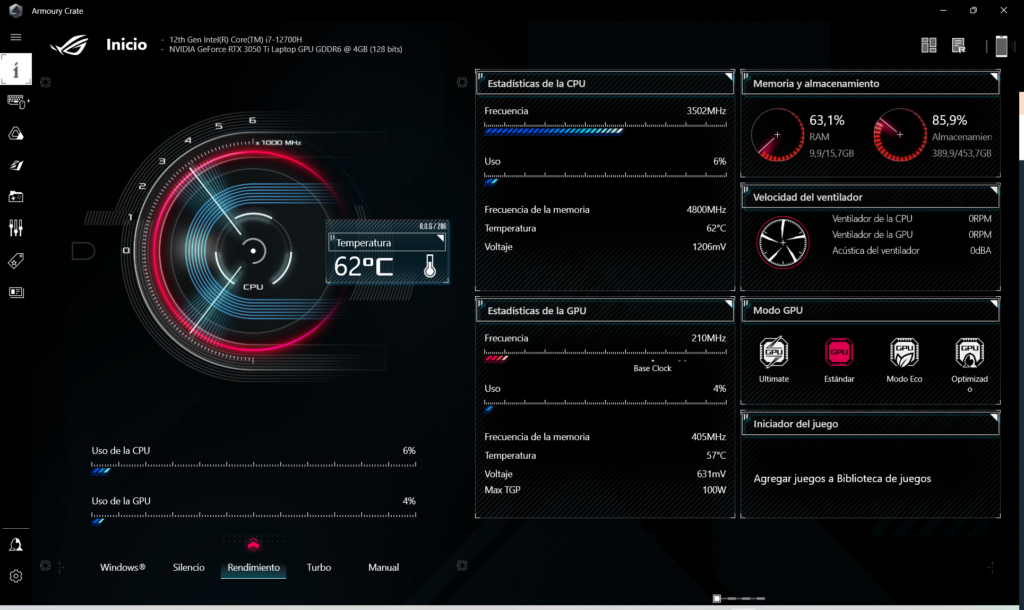Open Featured deals tag icon
Viewport: 1024px width, 610px height.
click(x=16, y=261)
